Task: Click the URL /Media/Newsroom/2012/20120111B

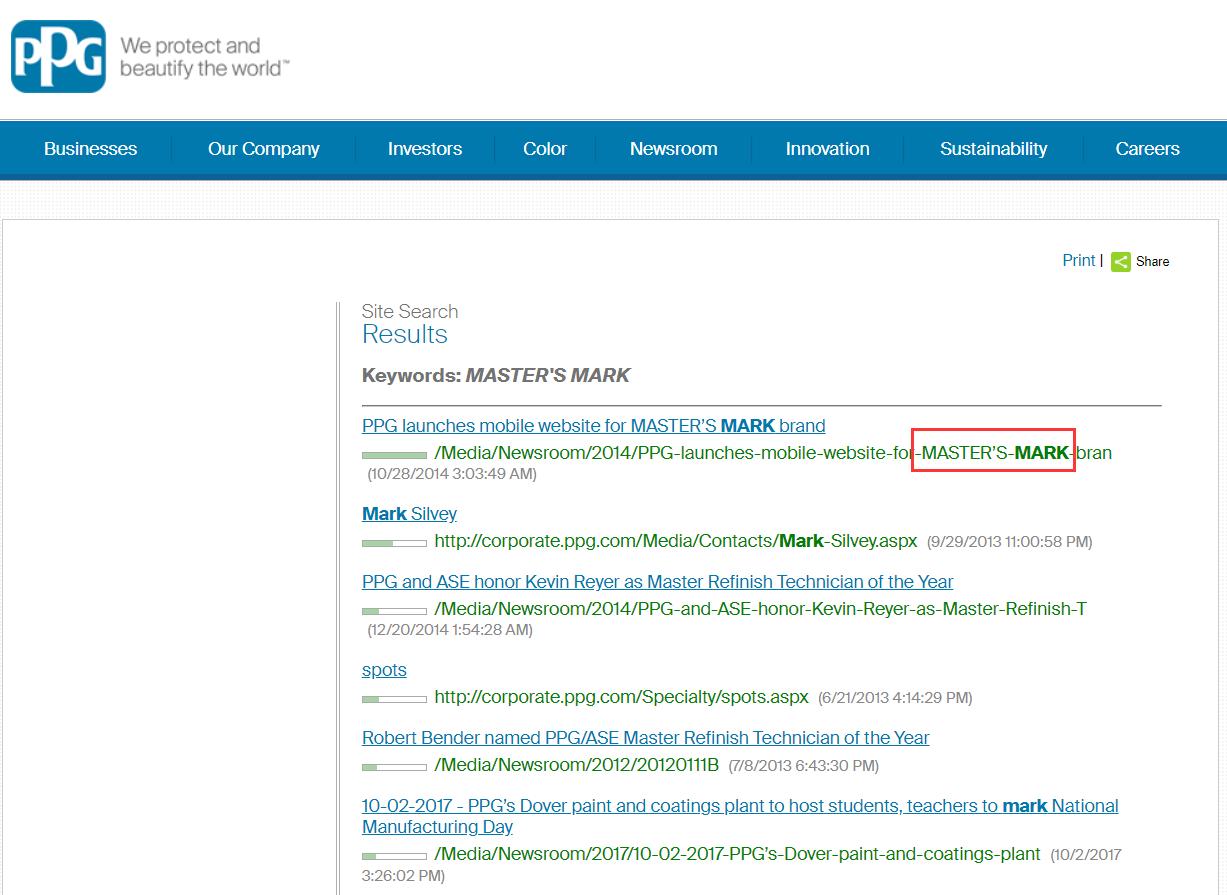Action: pyautogui.click(x=577, y=765)
